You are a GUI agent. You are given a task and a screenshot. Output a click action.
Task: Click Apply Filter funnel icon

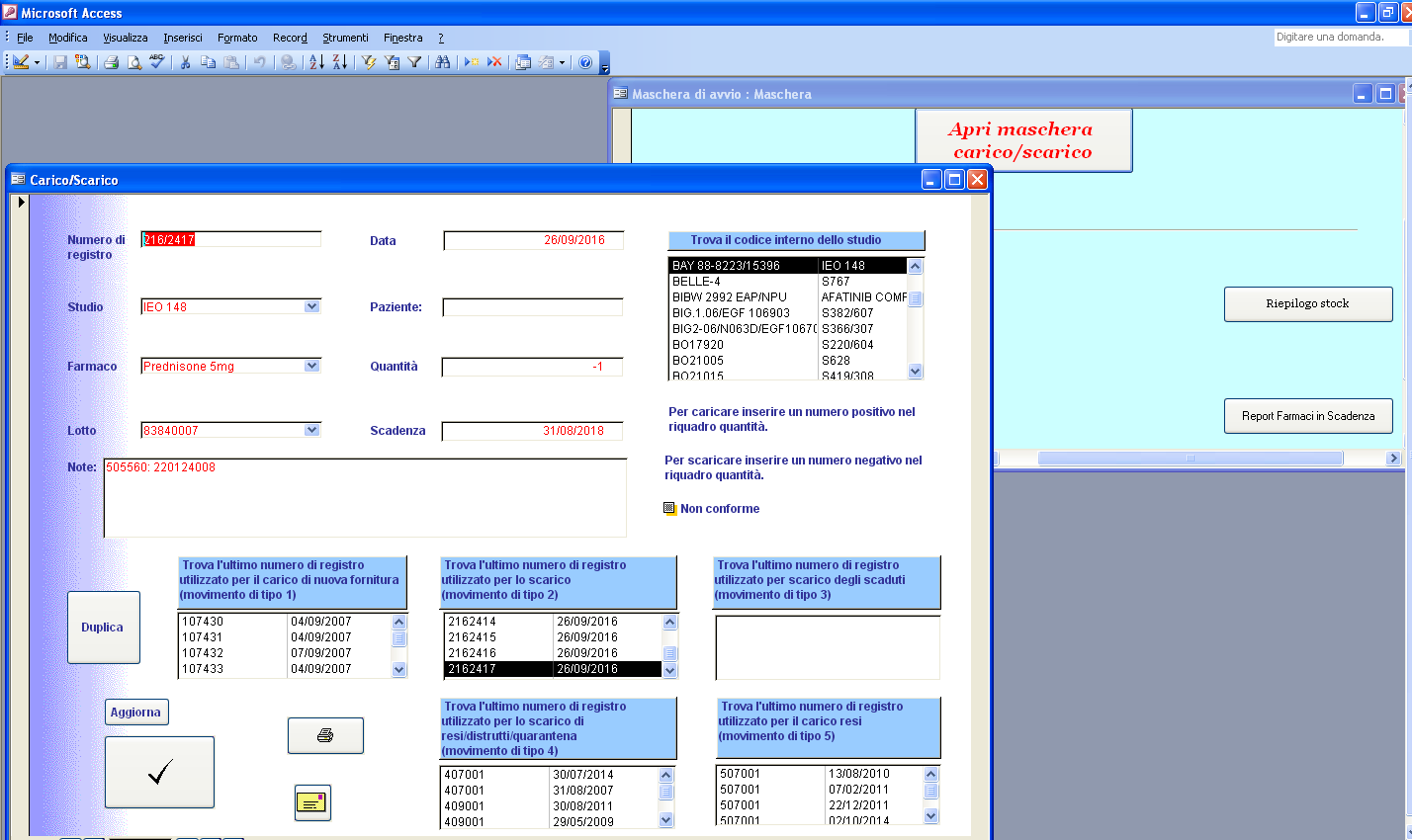[x=414, y=61]
